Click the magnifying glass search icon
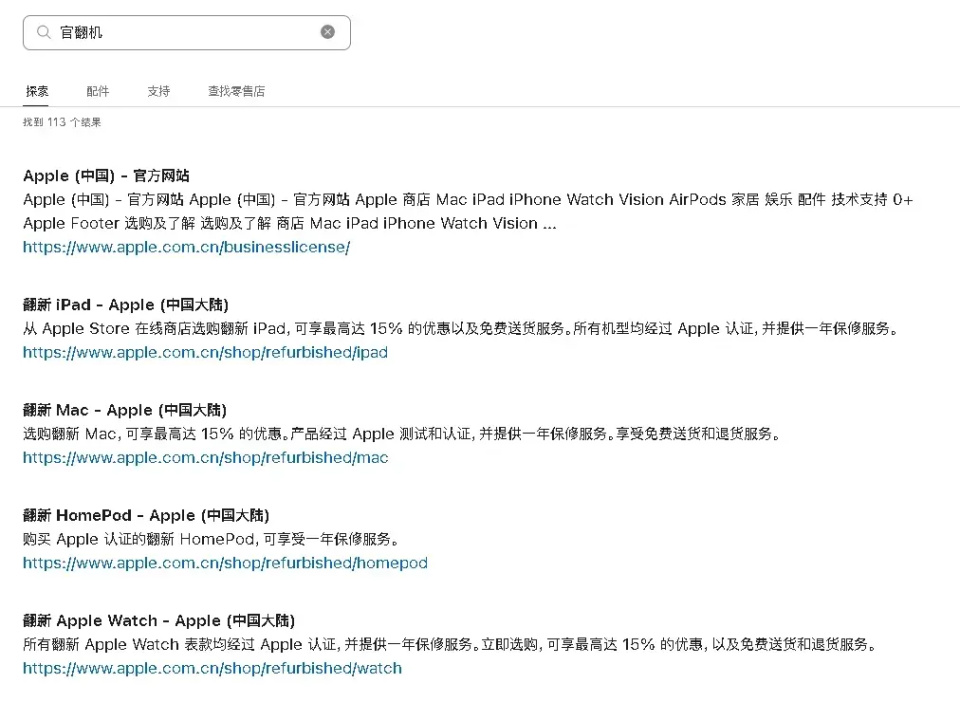Viewport: 960px width, 702px height. pos(43,32)
